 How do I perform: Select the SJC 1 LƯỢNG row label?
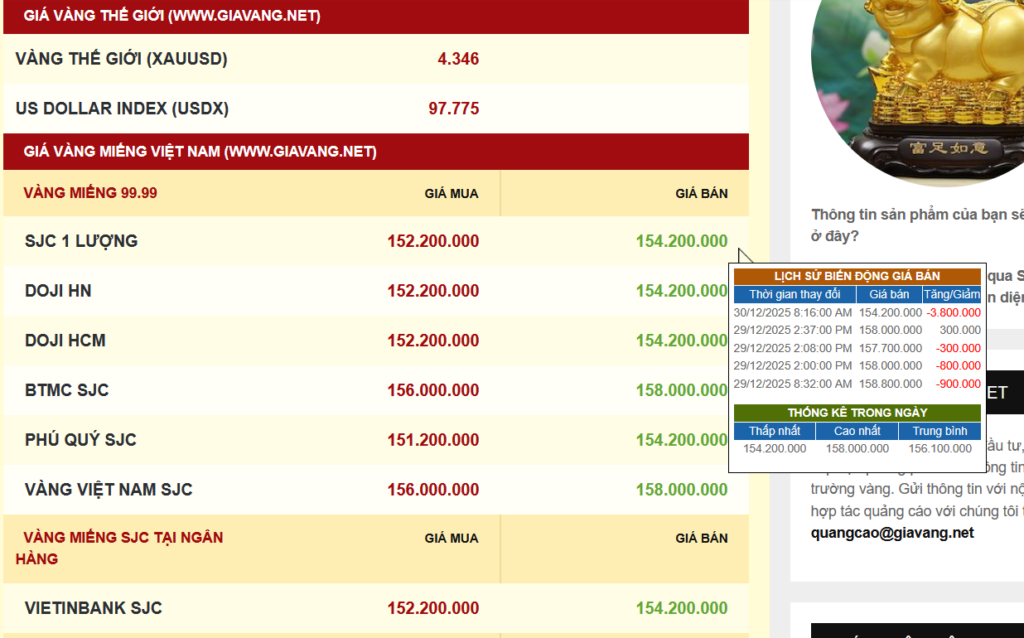pos(81,241)
